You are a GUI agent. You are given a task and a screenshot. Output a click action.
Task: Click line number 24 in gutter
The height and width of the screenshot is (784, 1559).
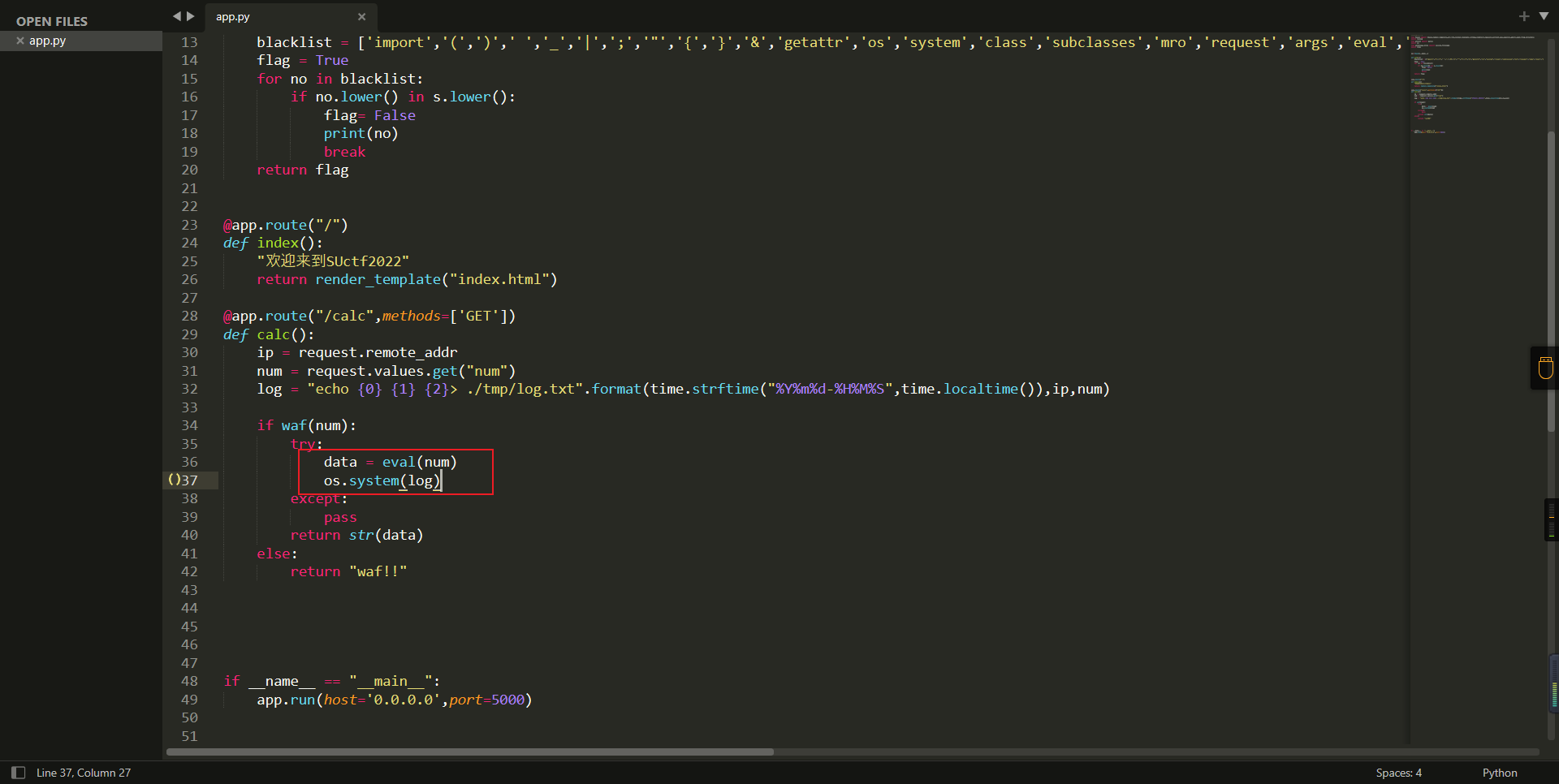point(189,243)
